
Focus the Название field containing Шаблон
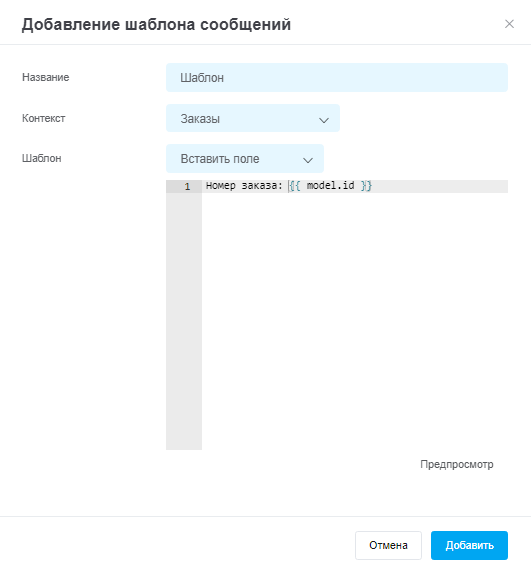click(x=337, y=78)
